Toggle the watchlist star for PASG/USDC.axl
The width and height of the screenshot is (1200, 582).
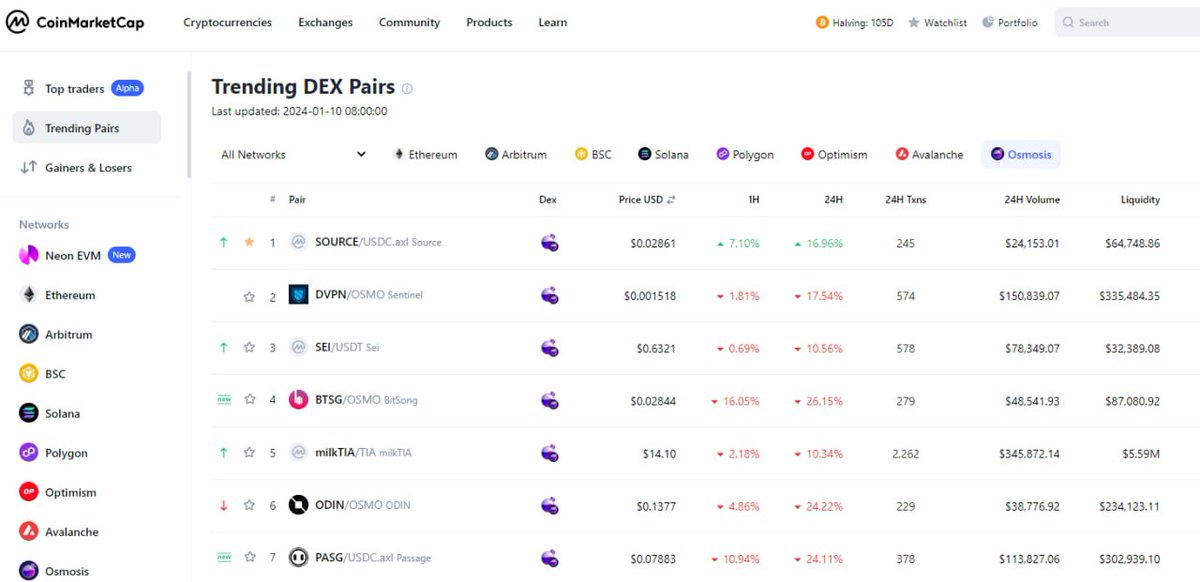pyautogui.click(x=249, y=557)
